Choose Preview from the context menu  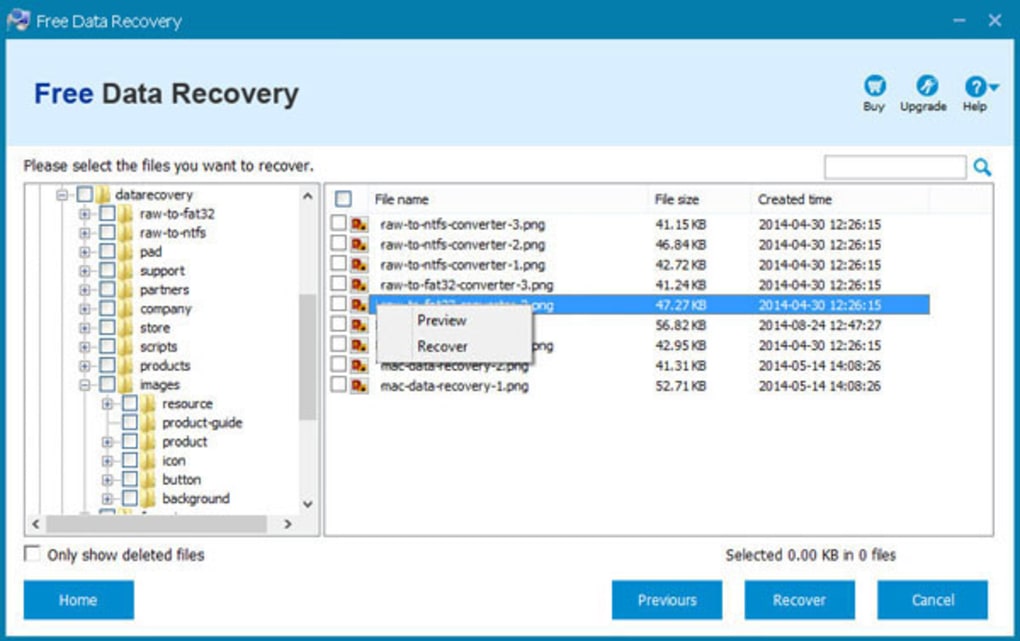(x=442, y=321)
